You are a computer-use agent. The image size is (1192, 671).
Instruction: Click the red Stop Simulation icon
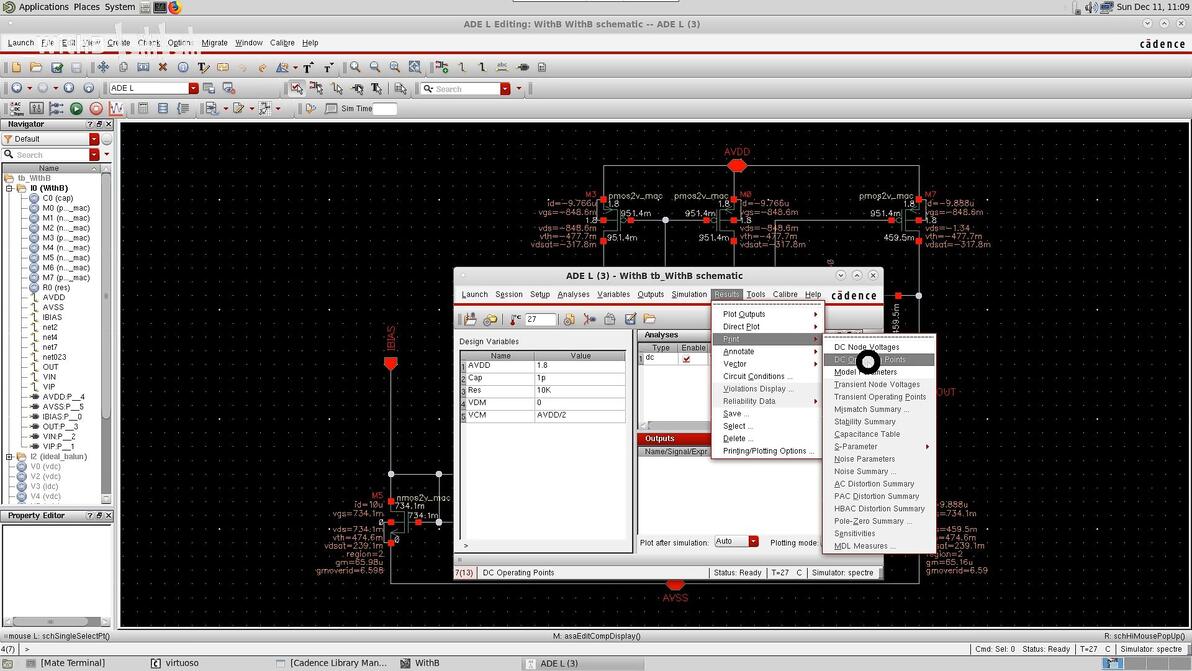point(96,108)
